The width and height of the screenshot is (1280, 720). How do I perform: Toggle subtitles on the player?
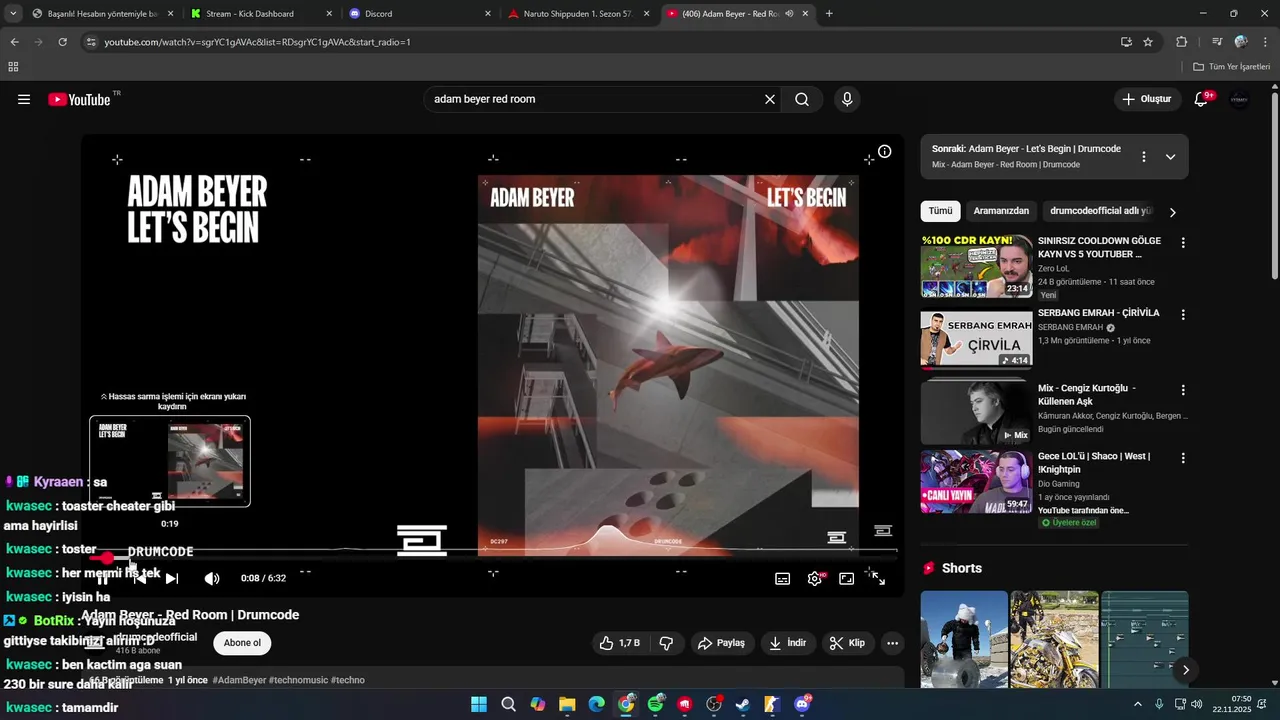pyautogui.click(x=783, y=578)
